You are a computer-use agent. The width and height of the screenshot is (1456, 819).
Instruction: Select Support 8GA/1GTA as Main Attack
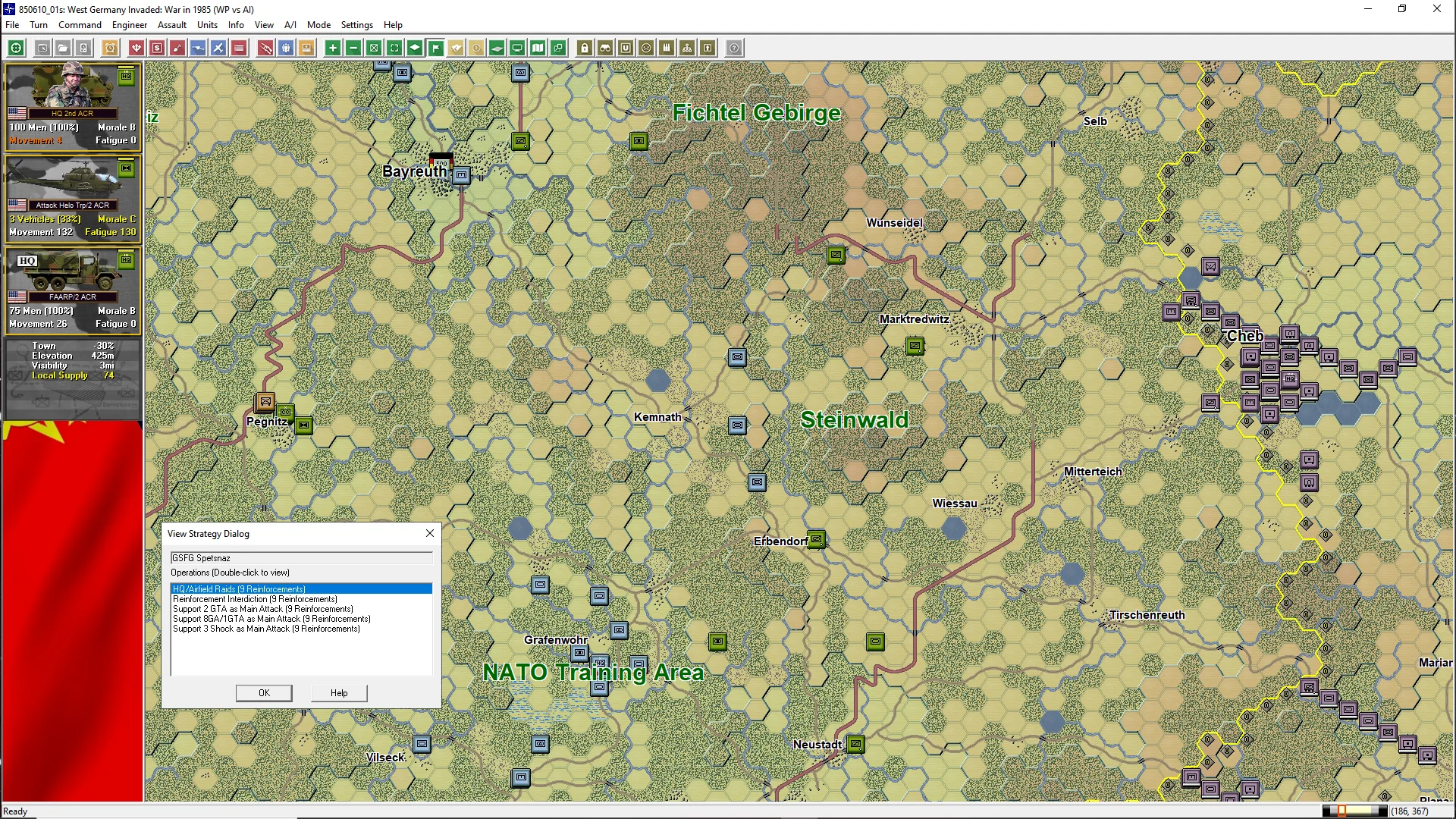click(302, 618)
